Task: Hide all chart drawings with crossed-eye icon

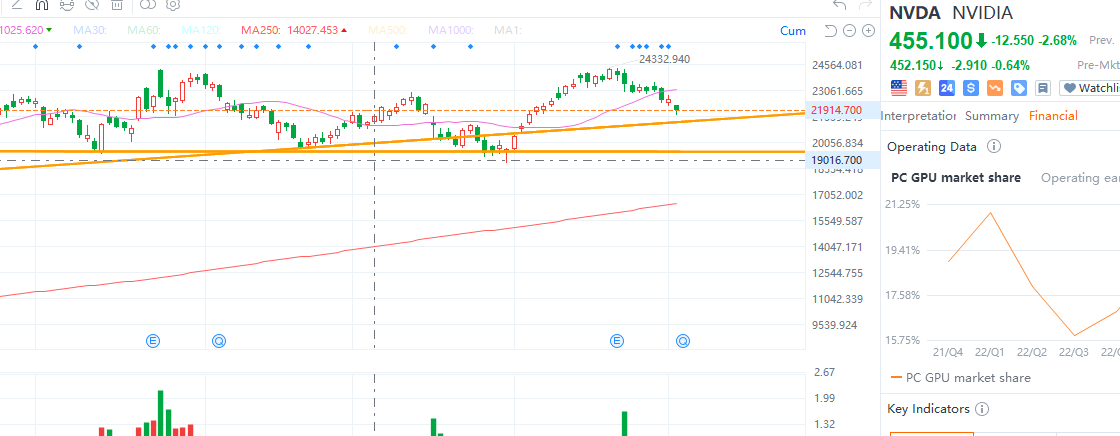Action: [91, 5]
